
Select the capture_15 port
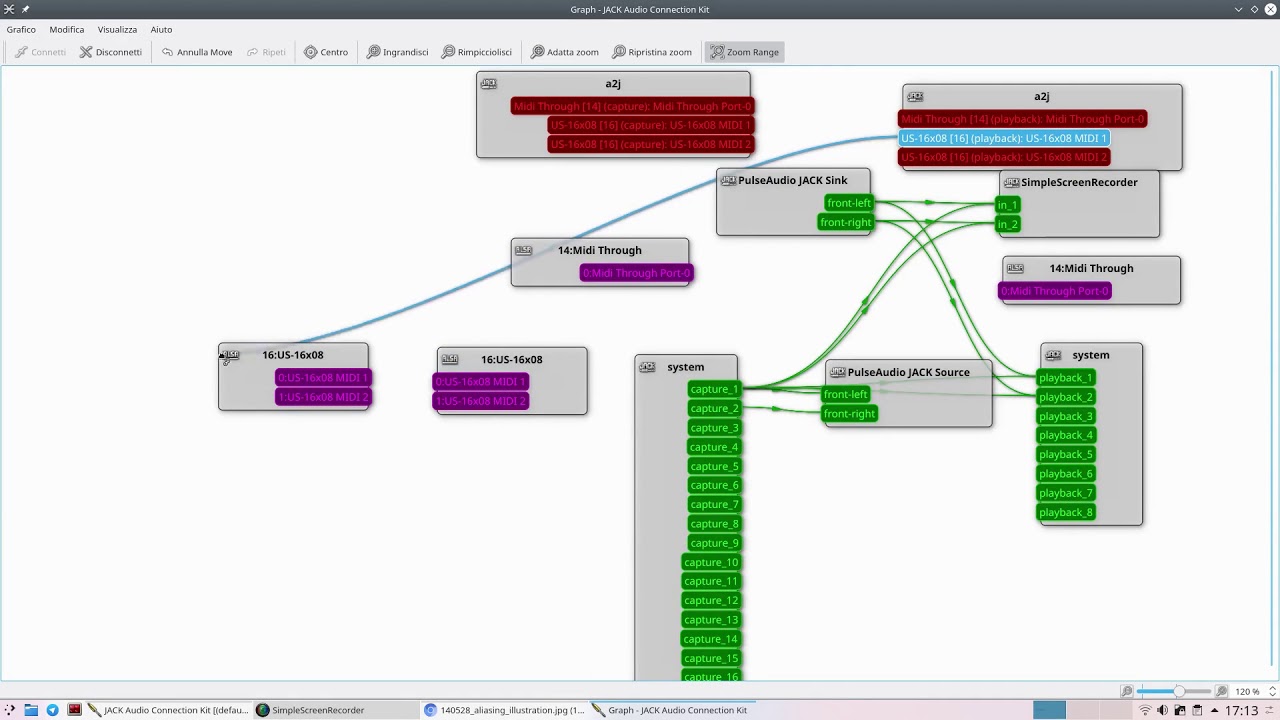click(x=711, y=658)
